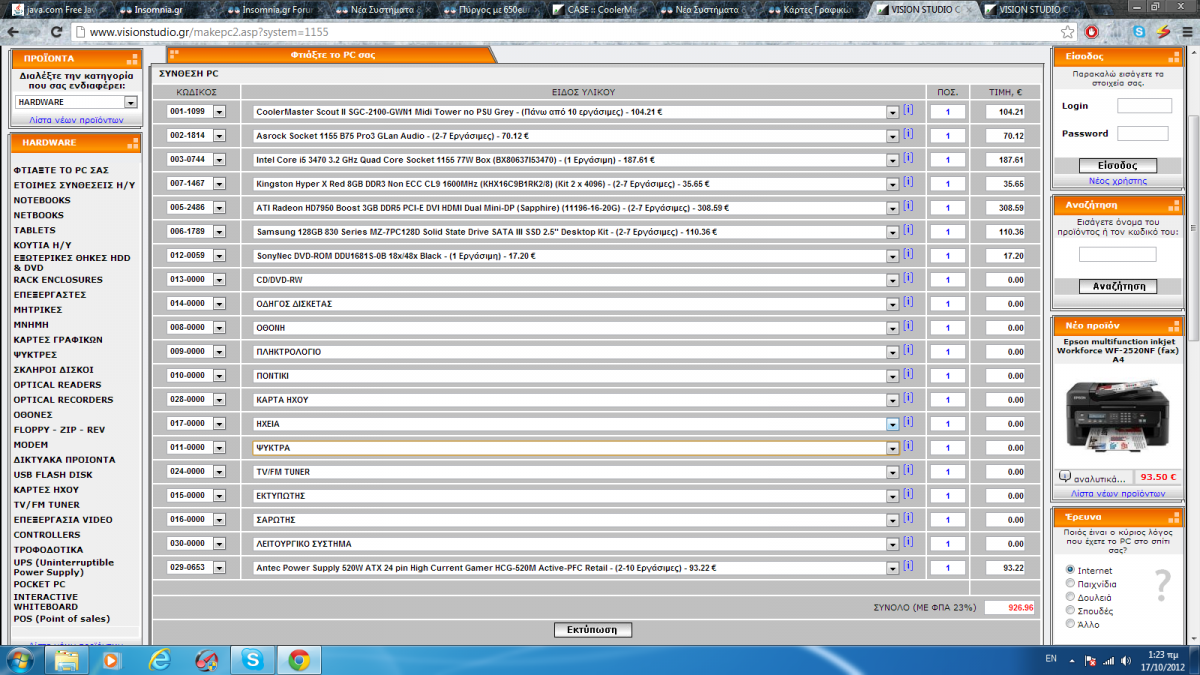The height and width of the screenshot is (675, 1200).
Task: Bookmark page with the star icon
Action: pyautogui.click(x=1068, y=32)
